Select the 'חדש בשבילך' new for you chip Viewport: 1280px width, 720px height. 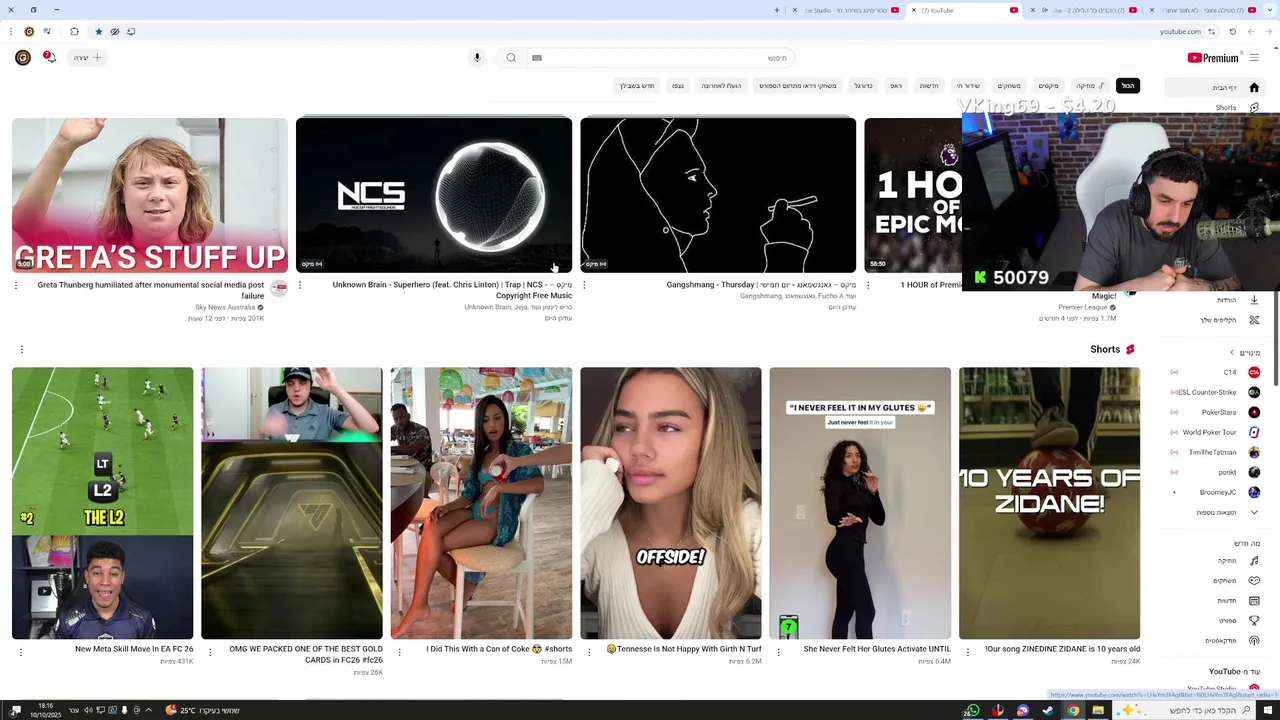point(637,86)
